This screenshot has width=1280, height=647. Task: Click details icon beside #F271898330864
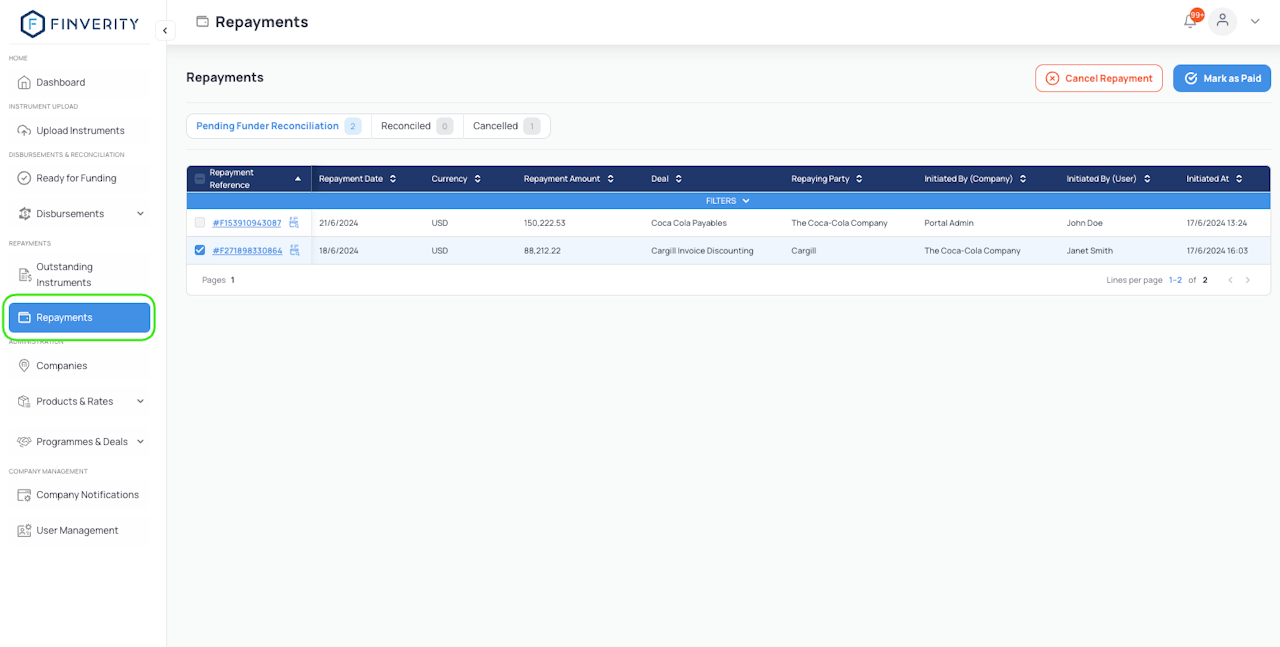coord(295,250)
